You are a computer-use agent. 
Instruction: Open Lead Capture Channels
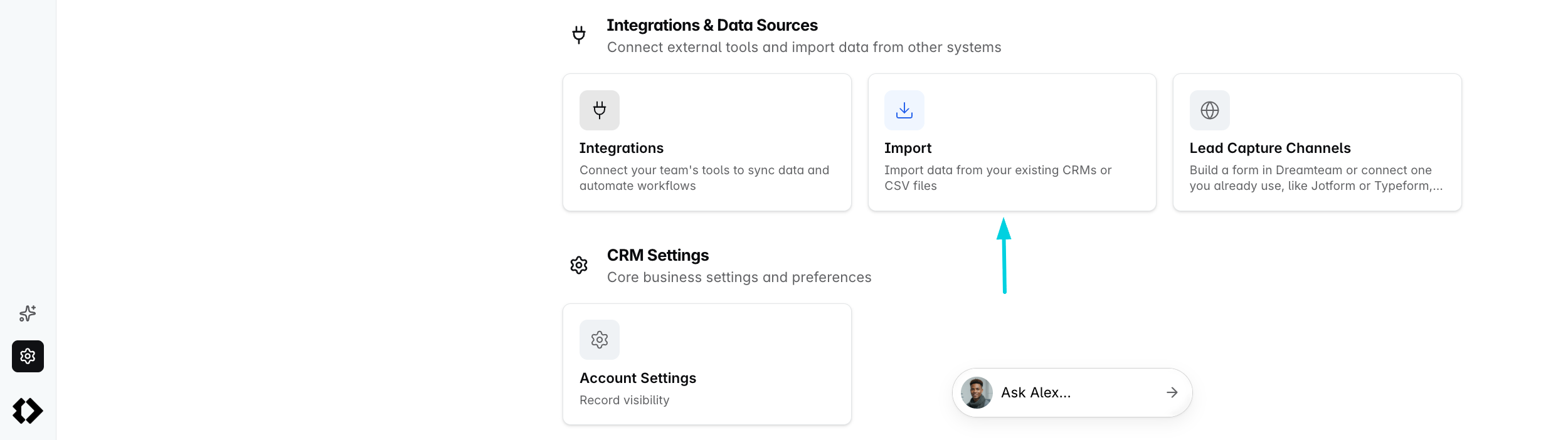(x=1270, y=148)
